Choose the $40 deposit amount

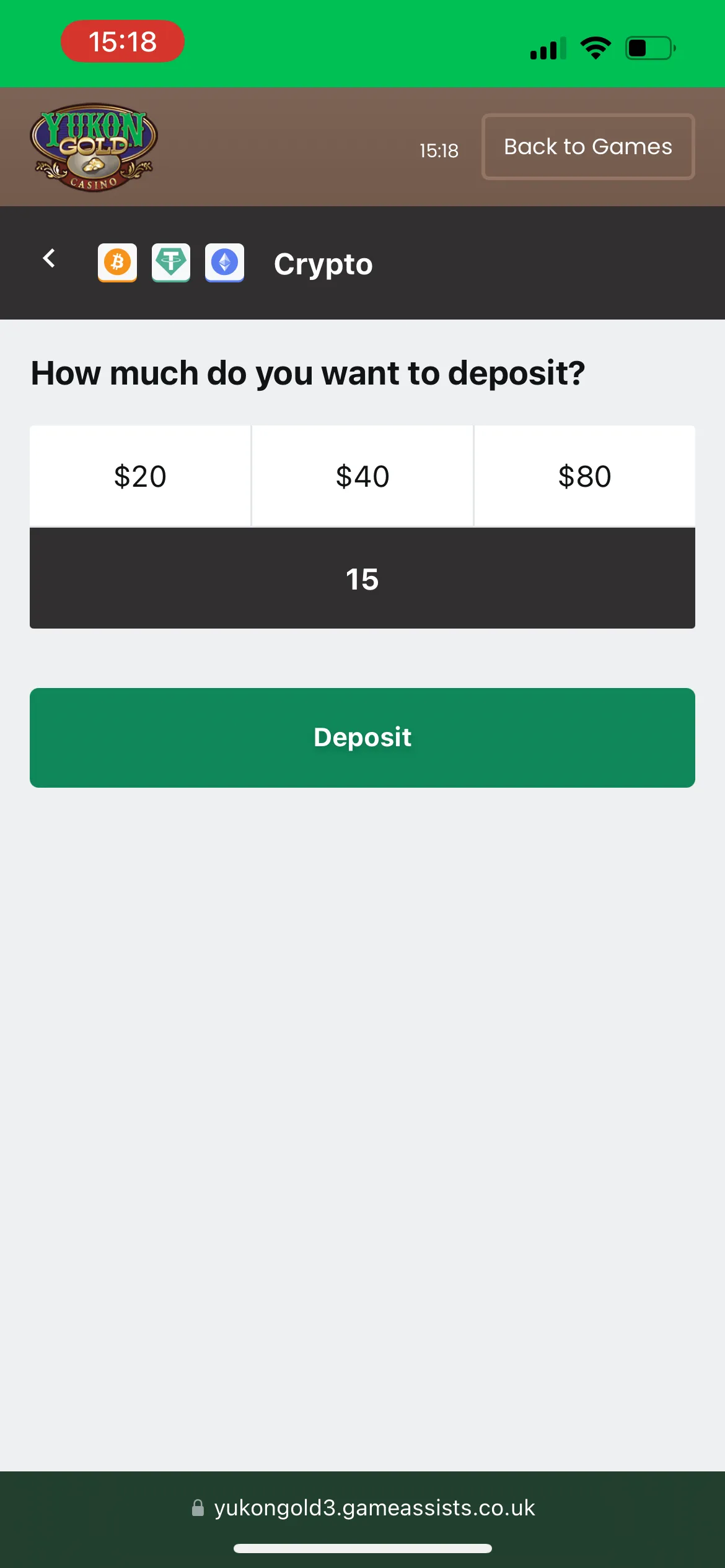pos(362,476)
